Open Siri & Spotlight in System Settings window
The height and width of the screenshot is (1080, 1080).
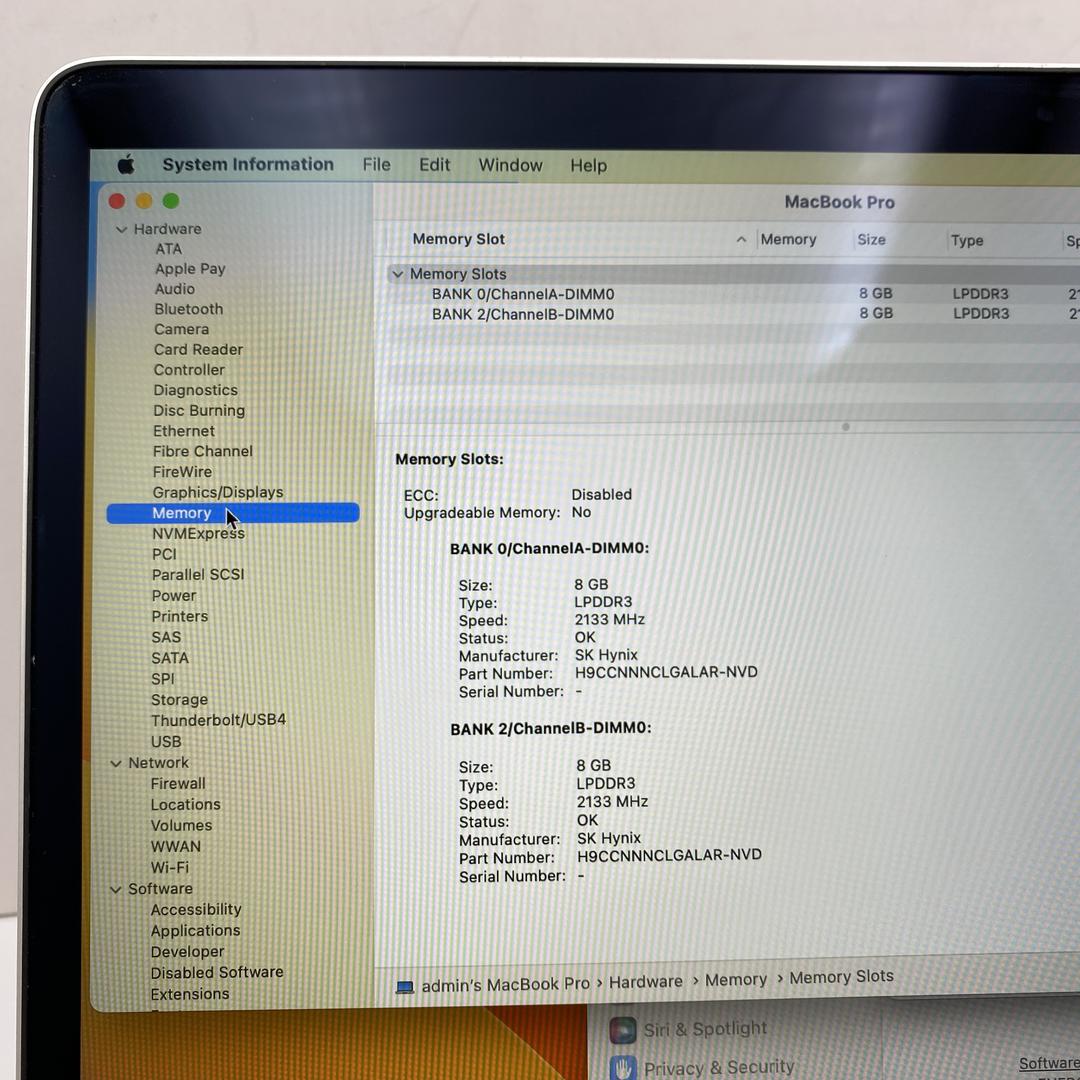tap(705, 1029)
